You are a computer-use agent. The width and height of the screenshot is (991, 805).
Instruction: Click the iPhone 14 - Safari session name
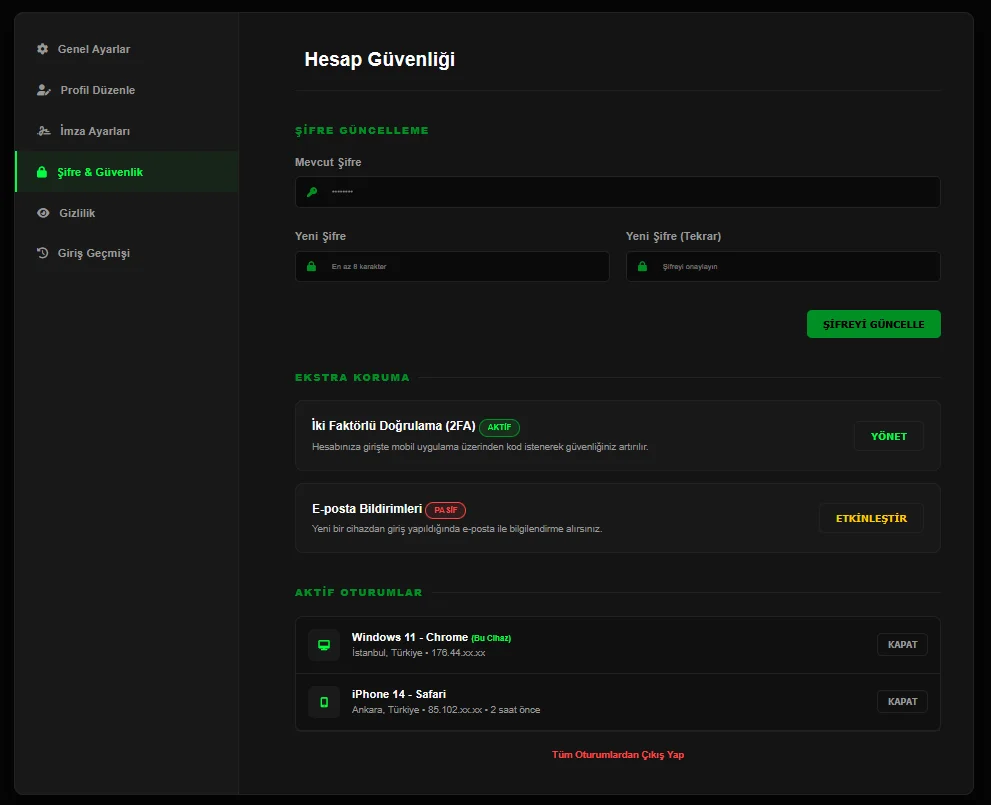tap(399, 694)
